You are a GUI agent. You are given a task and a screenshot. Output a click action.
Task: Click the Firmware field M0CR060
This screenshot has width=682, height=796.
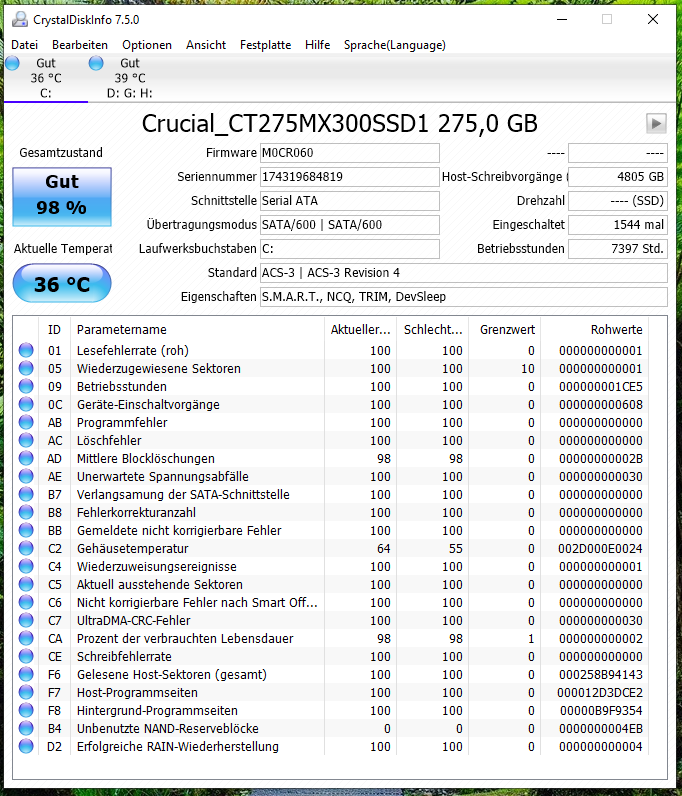pyautogui.click(x=350, y=153)
